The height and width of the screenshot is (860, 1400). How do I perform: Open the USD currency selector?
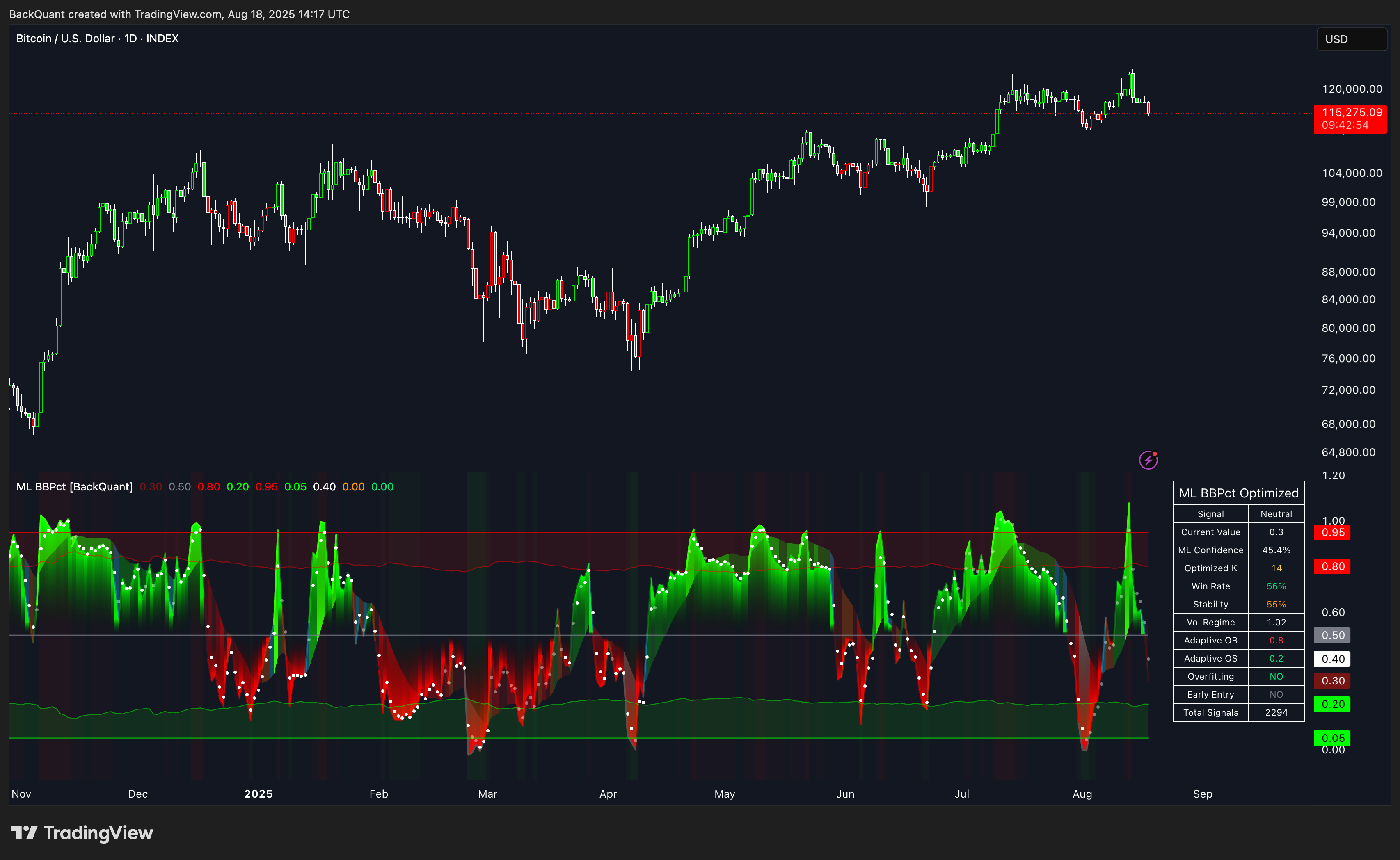click(x=1352, y=39)
